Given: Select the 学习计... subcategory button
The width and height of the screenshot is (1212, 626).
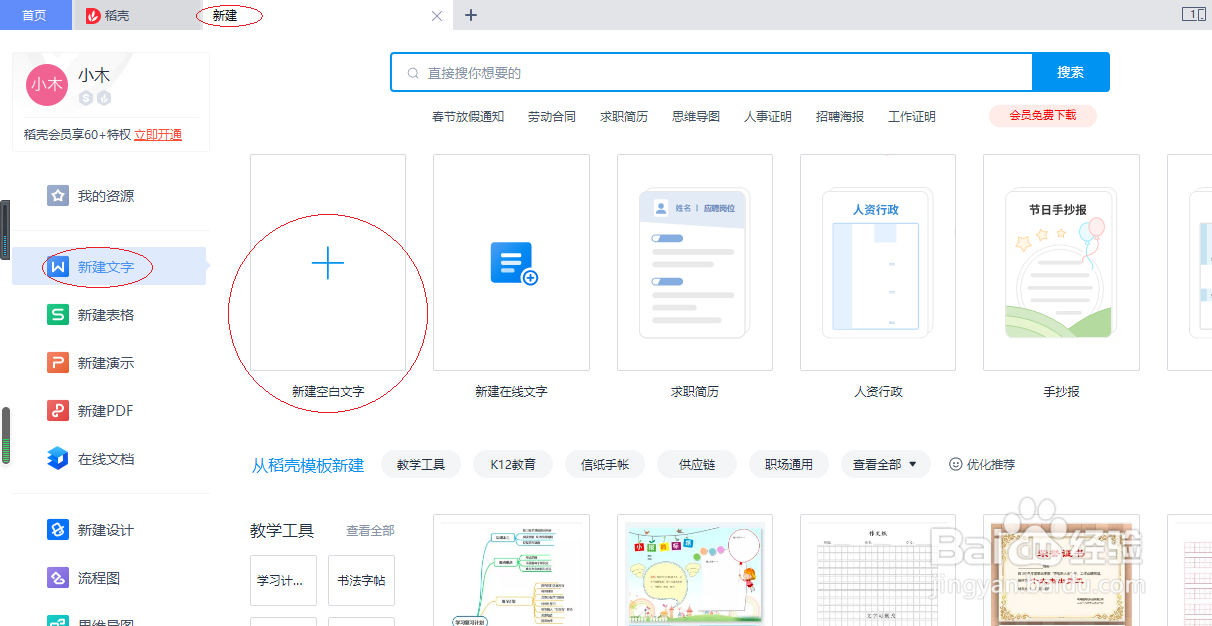Looking at the screenshot, I should pos(283,580).
